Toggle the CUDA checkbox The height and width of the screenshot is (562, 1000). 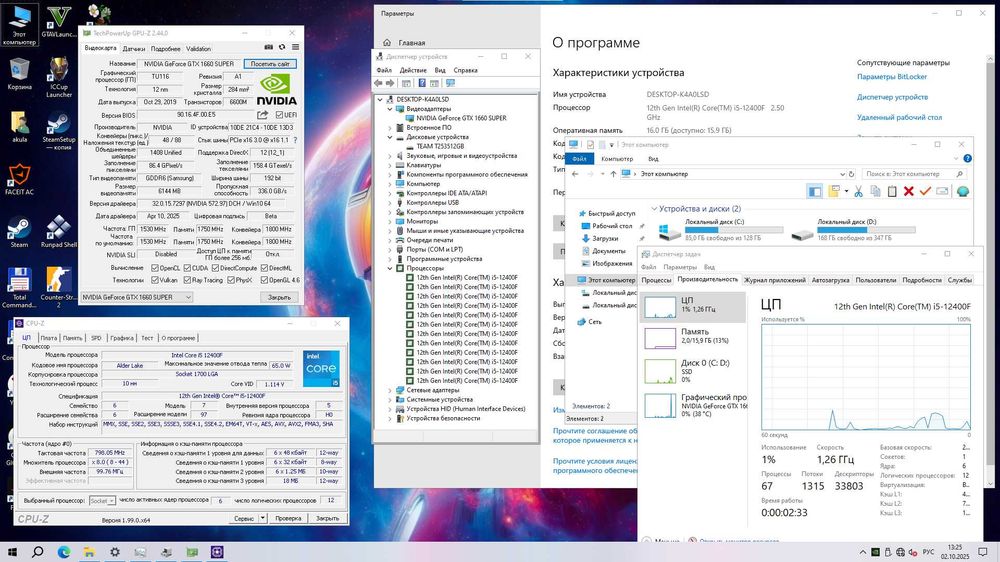pos(188,269)
